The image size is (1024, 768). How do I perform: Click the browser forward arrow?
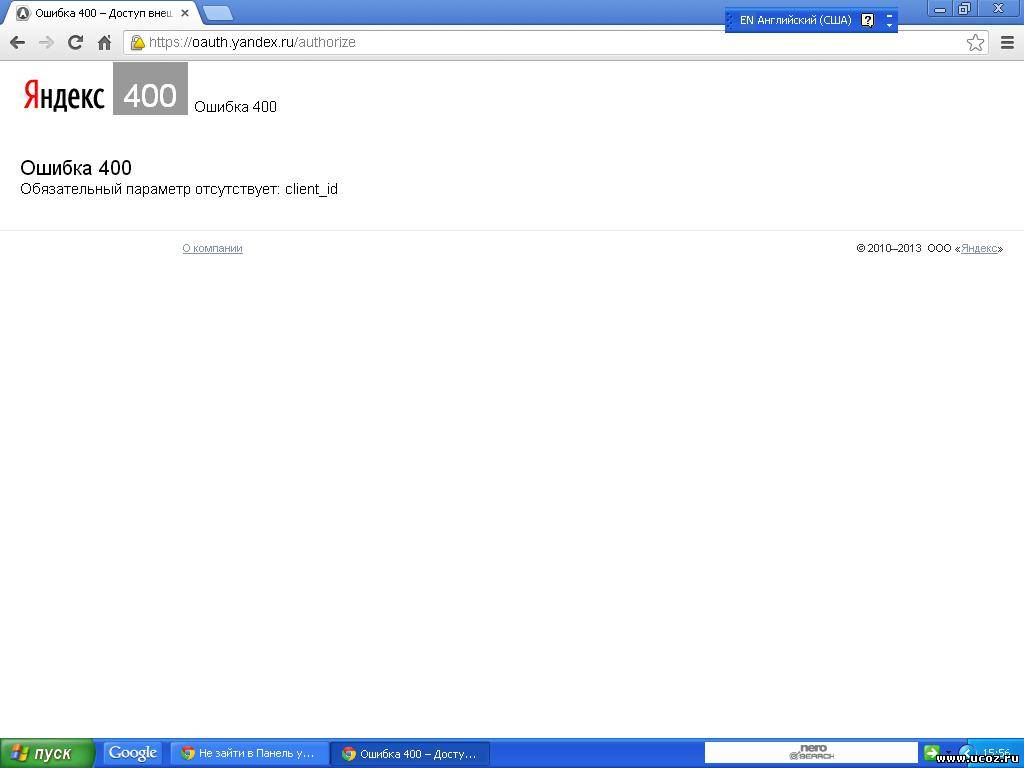click(x=46, y=42)
